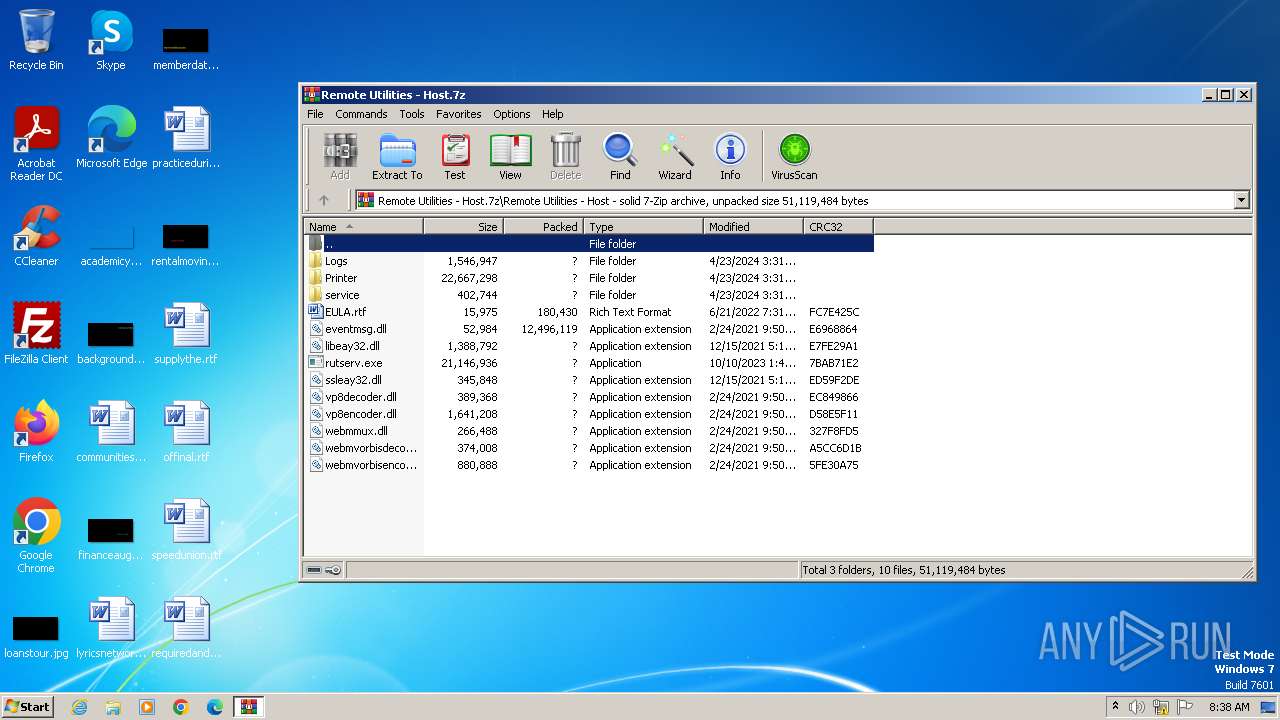Open the Commands menu

point(361,114)
